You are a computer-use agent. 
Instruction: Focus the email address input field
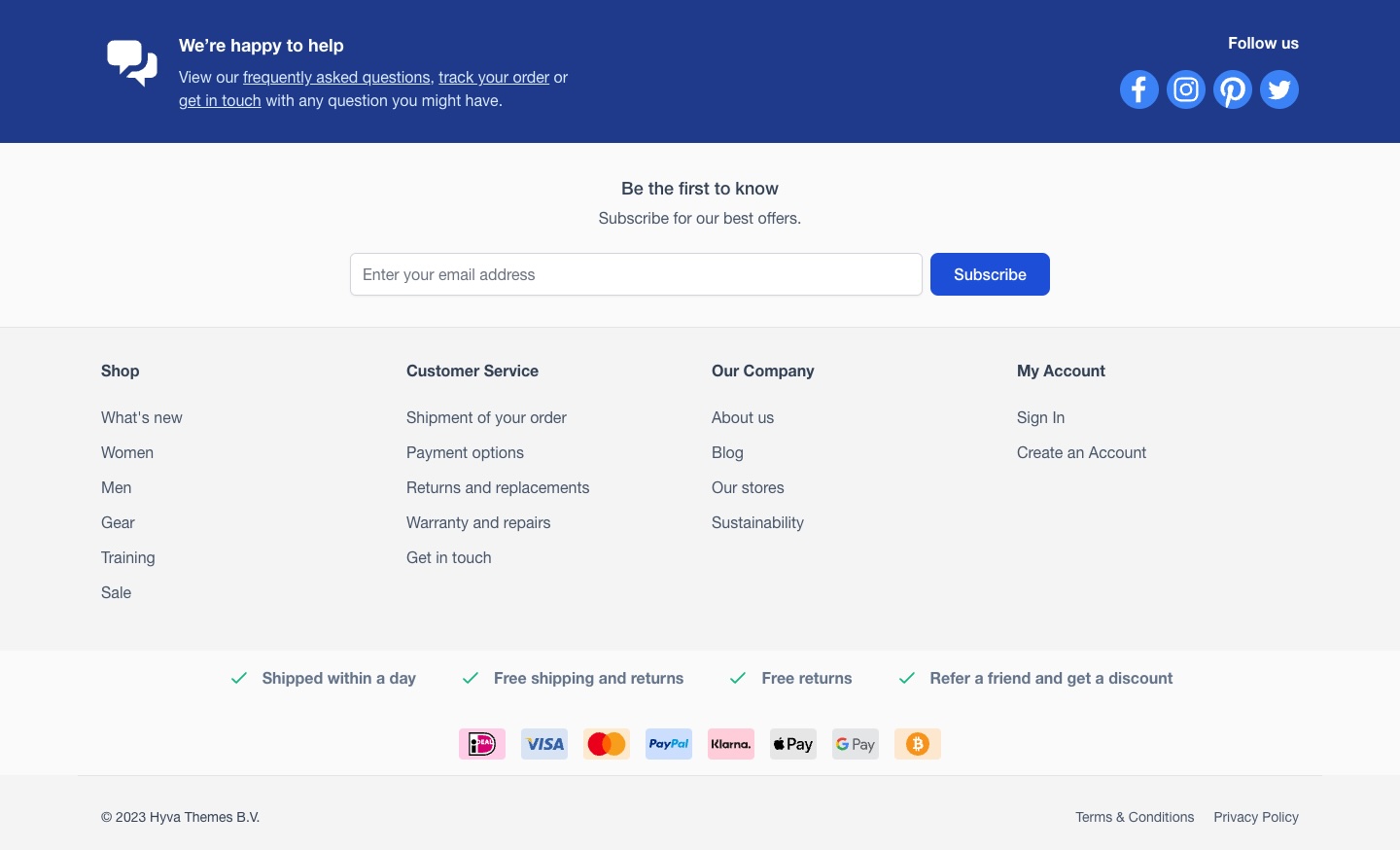(636, 274)
